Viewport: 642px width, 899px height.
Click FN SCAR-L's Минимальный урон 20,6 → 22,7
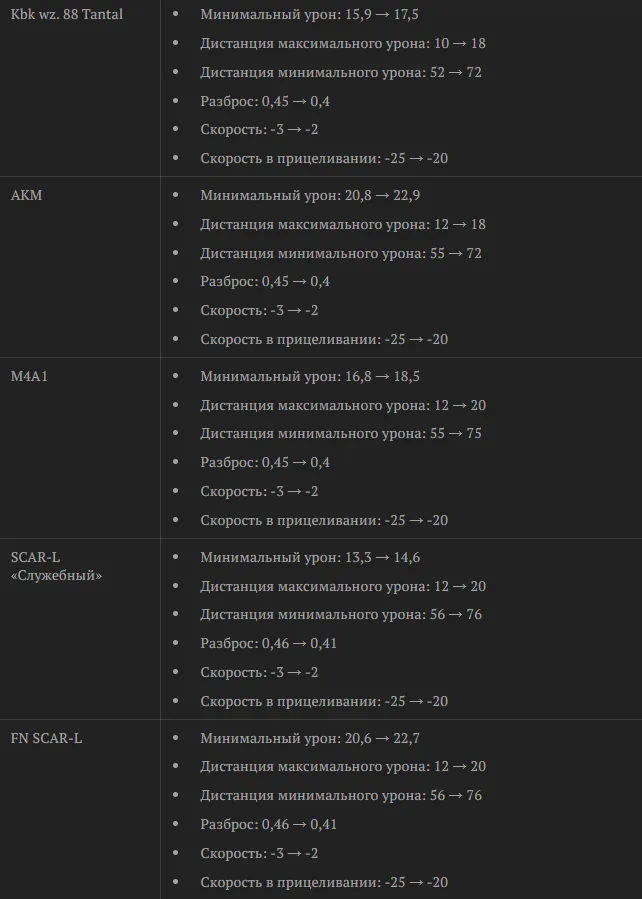coord(310,738)
